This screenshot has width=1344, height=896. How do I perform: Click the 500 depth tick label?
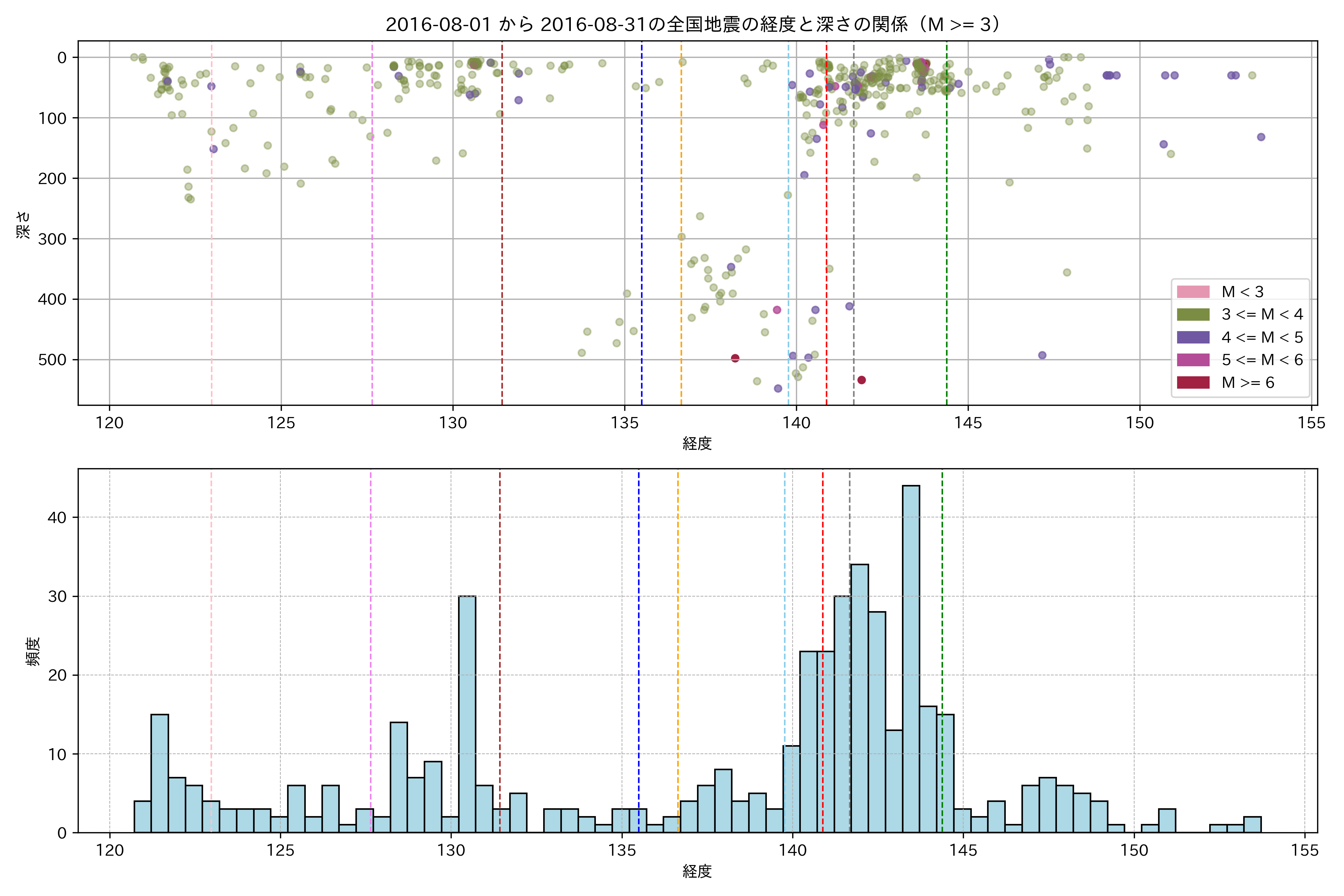pos(52,360)
